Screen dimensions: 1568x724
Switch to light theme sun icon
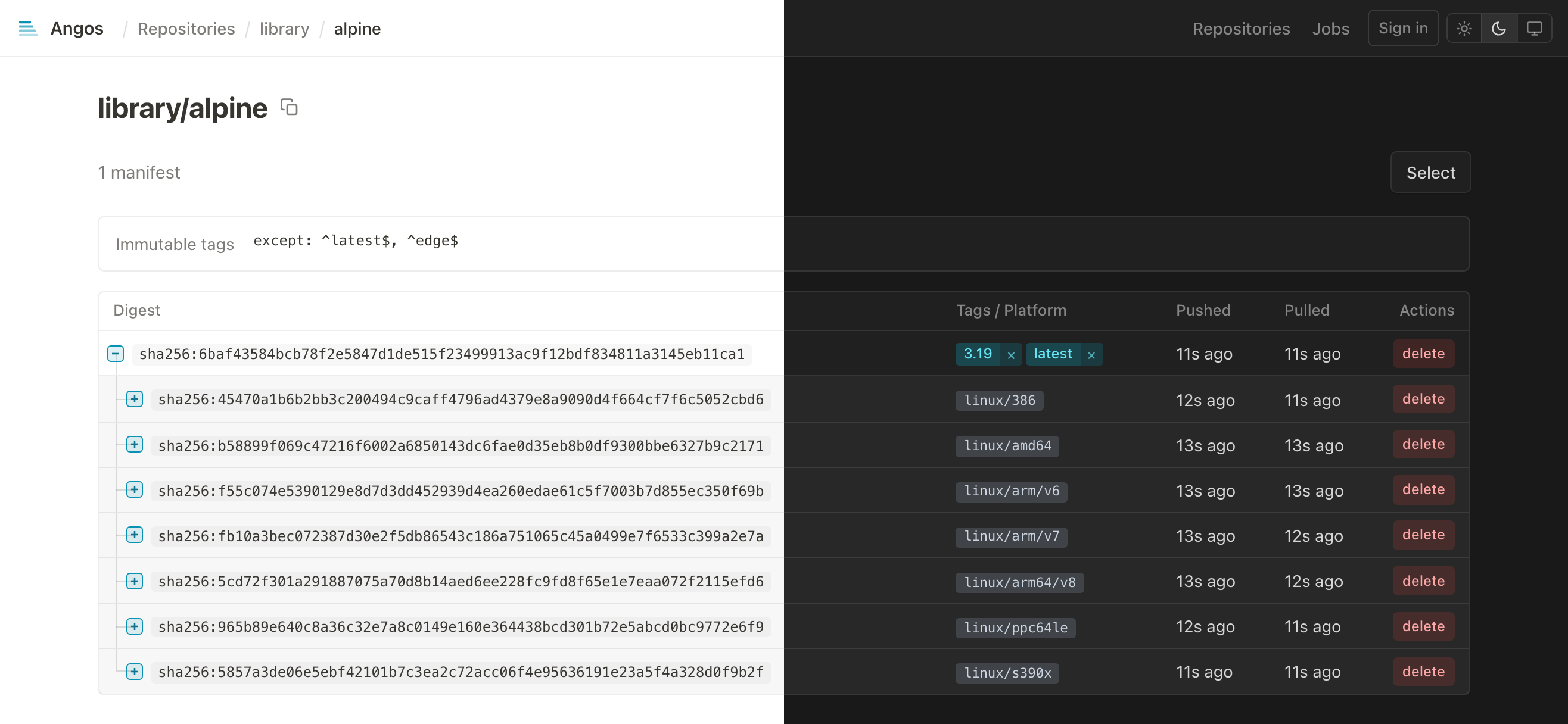click(1464, 29)
